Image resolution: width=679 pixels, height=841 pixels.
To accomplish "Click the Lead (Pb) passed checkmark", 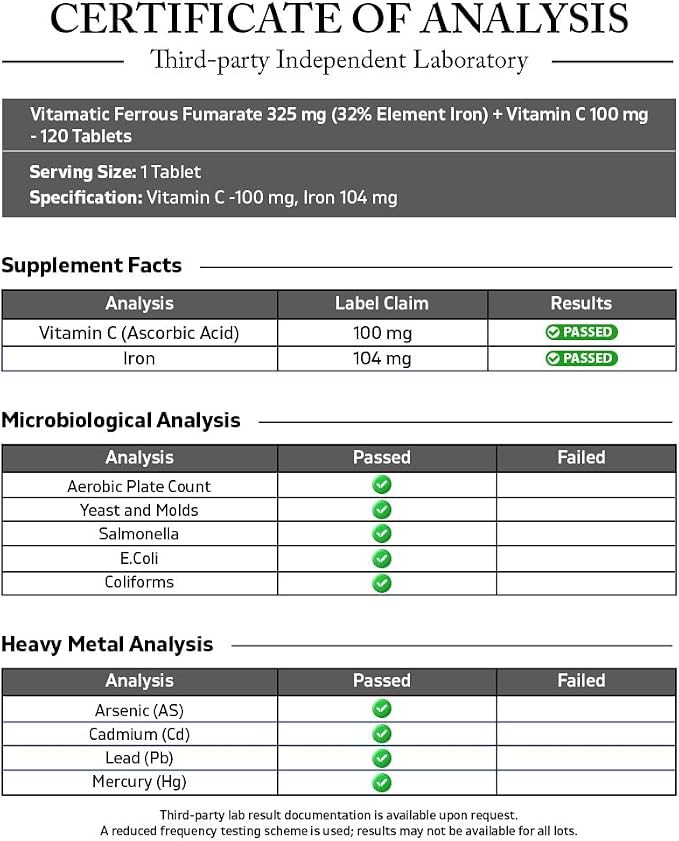I will [382, 758].
